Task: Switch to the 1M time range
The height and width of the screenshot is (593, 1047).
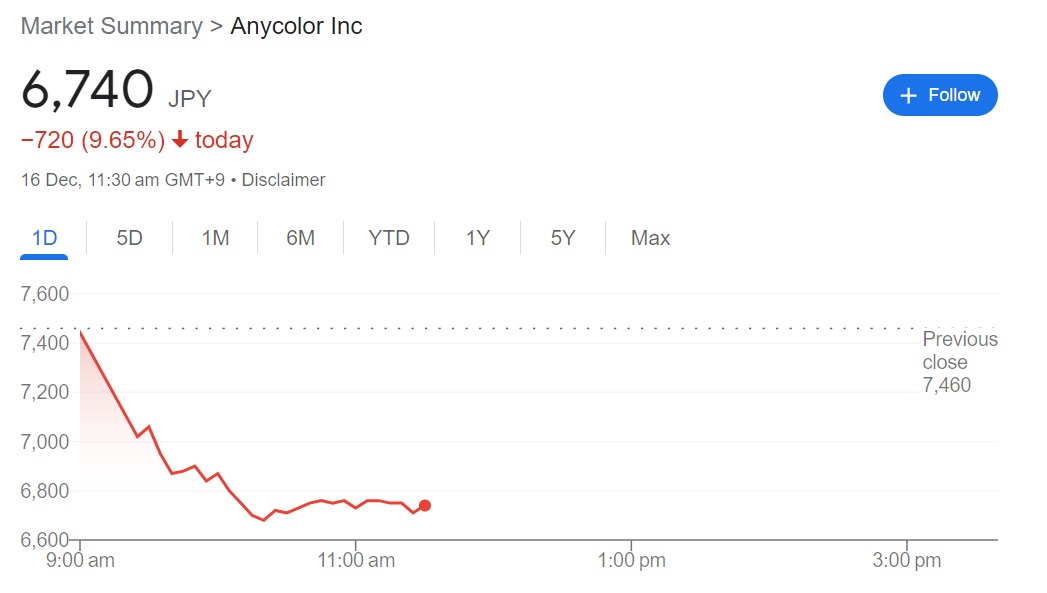Action: (215, 238)
